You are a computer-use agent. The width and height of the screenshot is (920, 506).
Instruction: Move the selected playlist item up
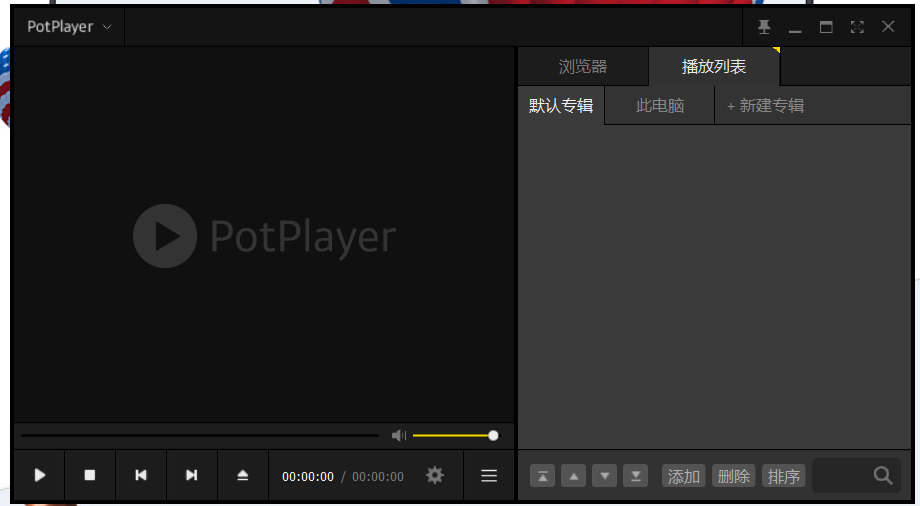pos(574,476)
